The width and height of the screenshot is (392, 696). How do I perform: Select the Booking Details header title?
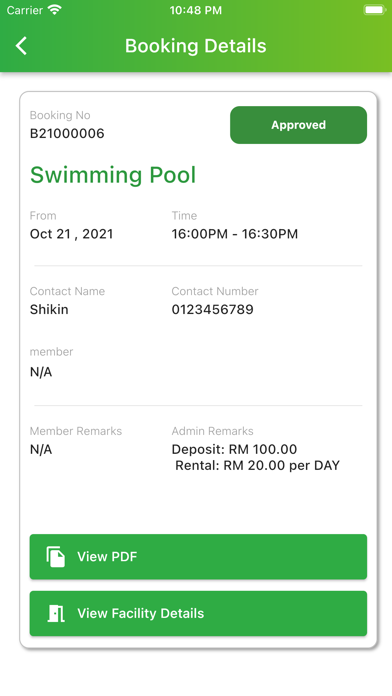195,46
